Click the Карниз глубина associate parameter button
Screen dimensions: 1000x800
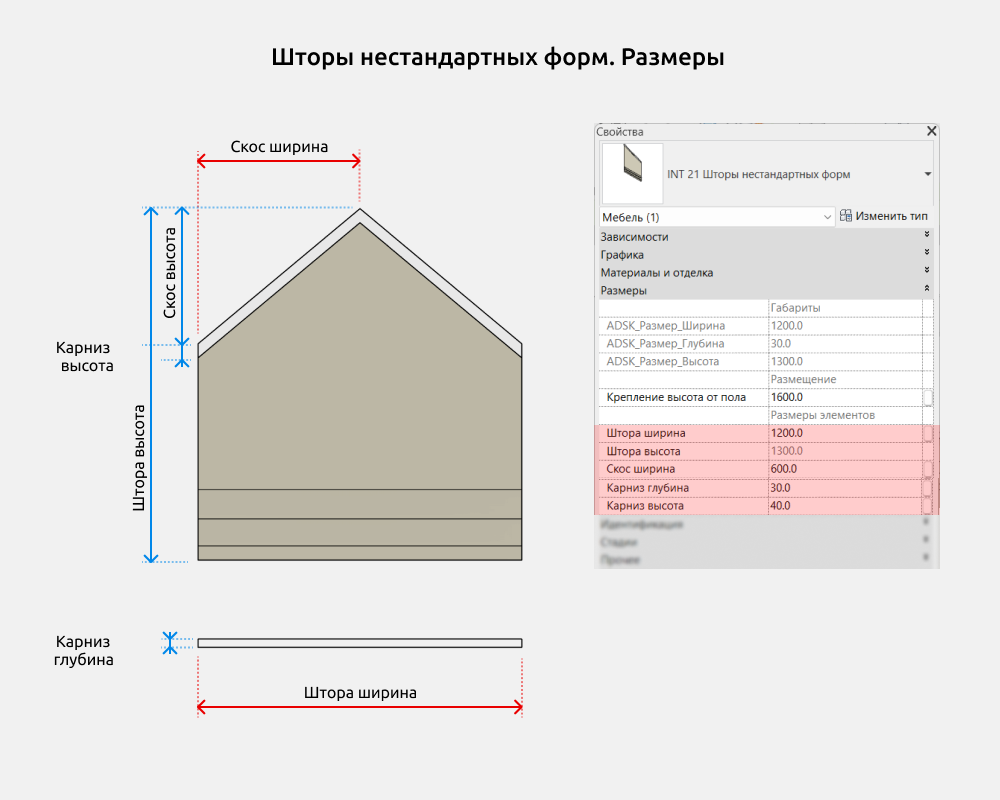pyautogui.click(x=928, y=488)
